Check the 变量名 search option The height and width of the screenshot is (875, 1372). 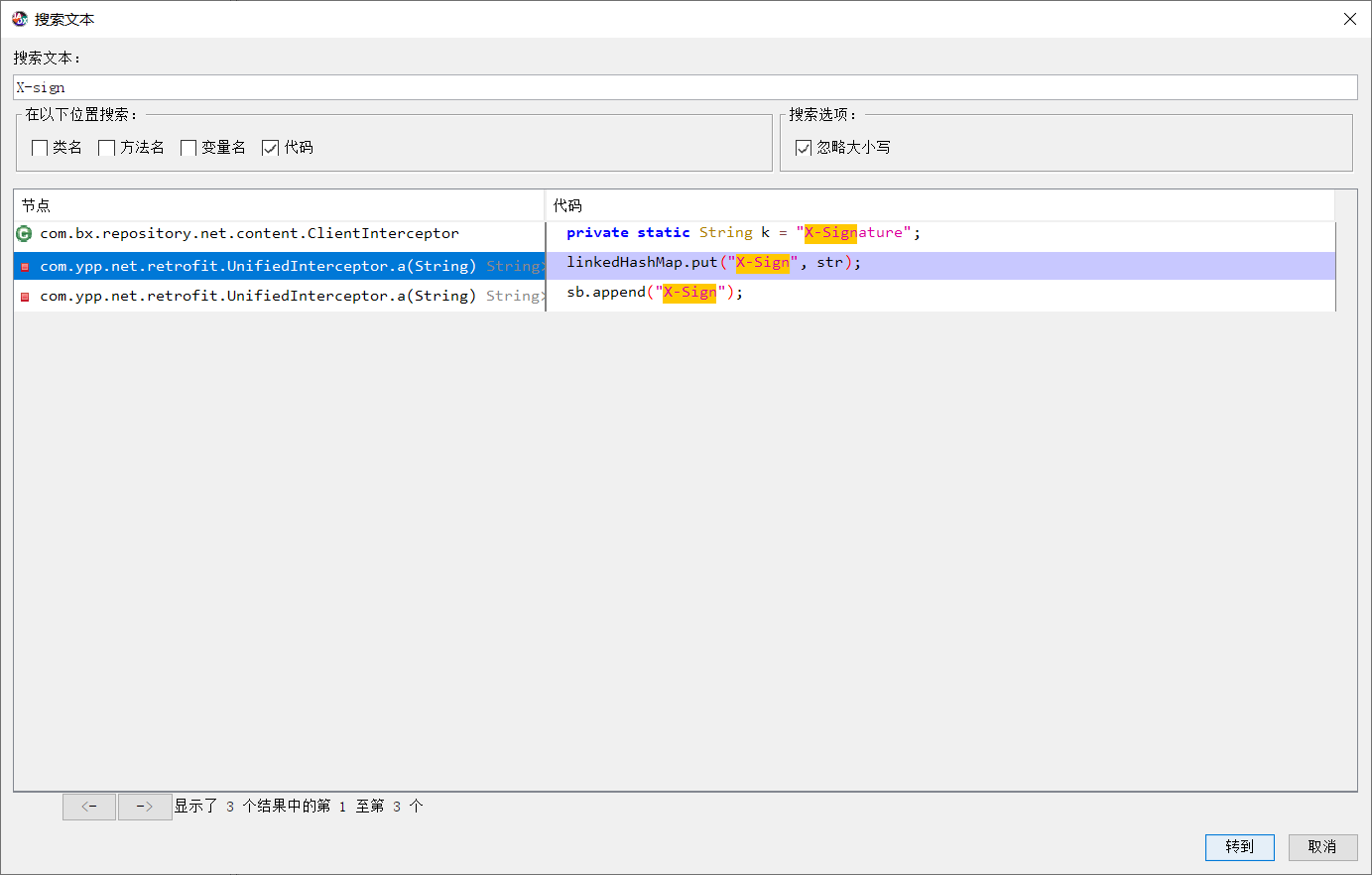click(188, 148)
